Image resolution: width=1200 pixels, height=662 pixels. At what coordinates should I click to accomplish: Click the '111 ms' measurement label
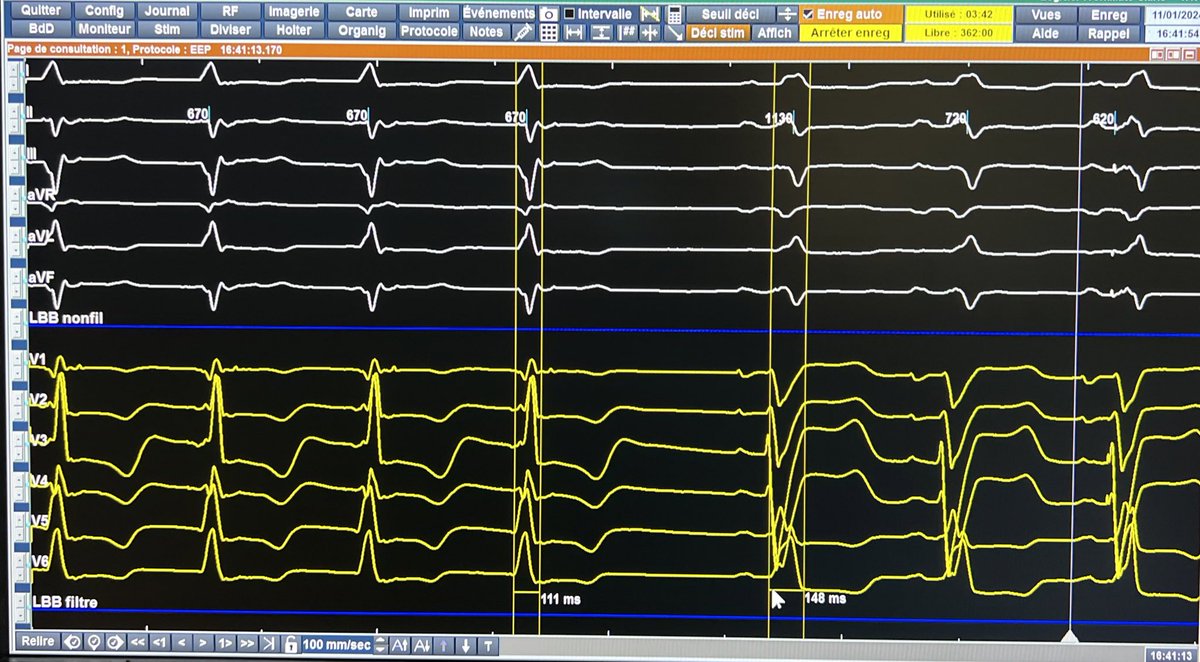[x=560, y=599]
